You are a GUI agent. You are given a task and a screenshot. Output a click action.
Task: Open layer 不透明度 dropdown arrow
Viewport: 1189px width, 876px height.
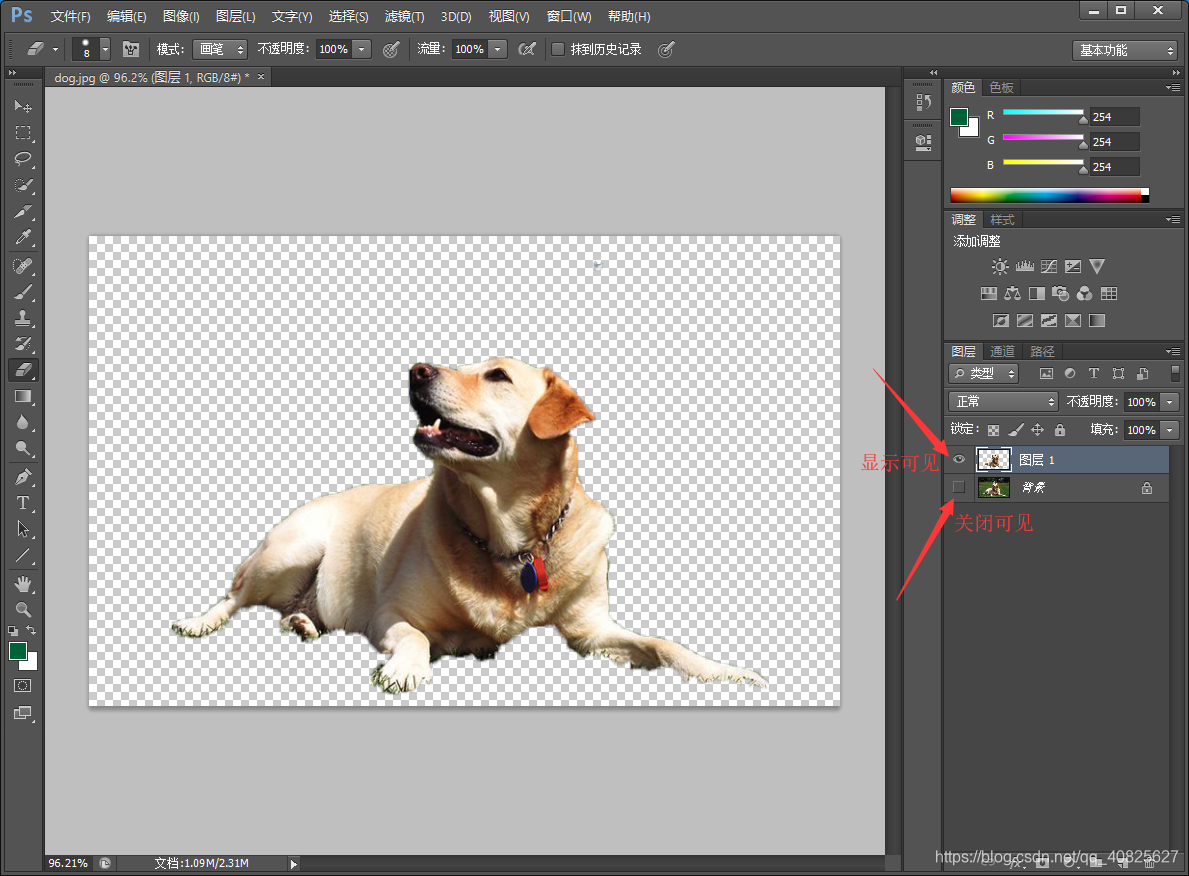[1170, 401]
